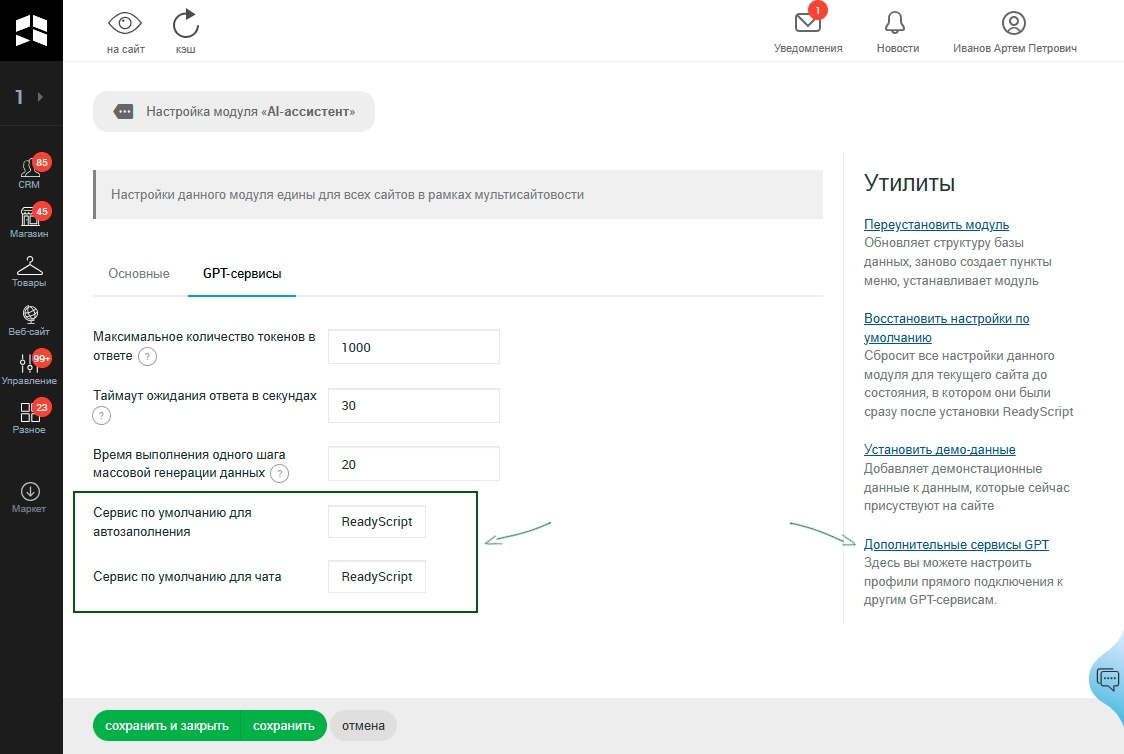Switch to the Основные tab

tap(139, 273)
